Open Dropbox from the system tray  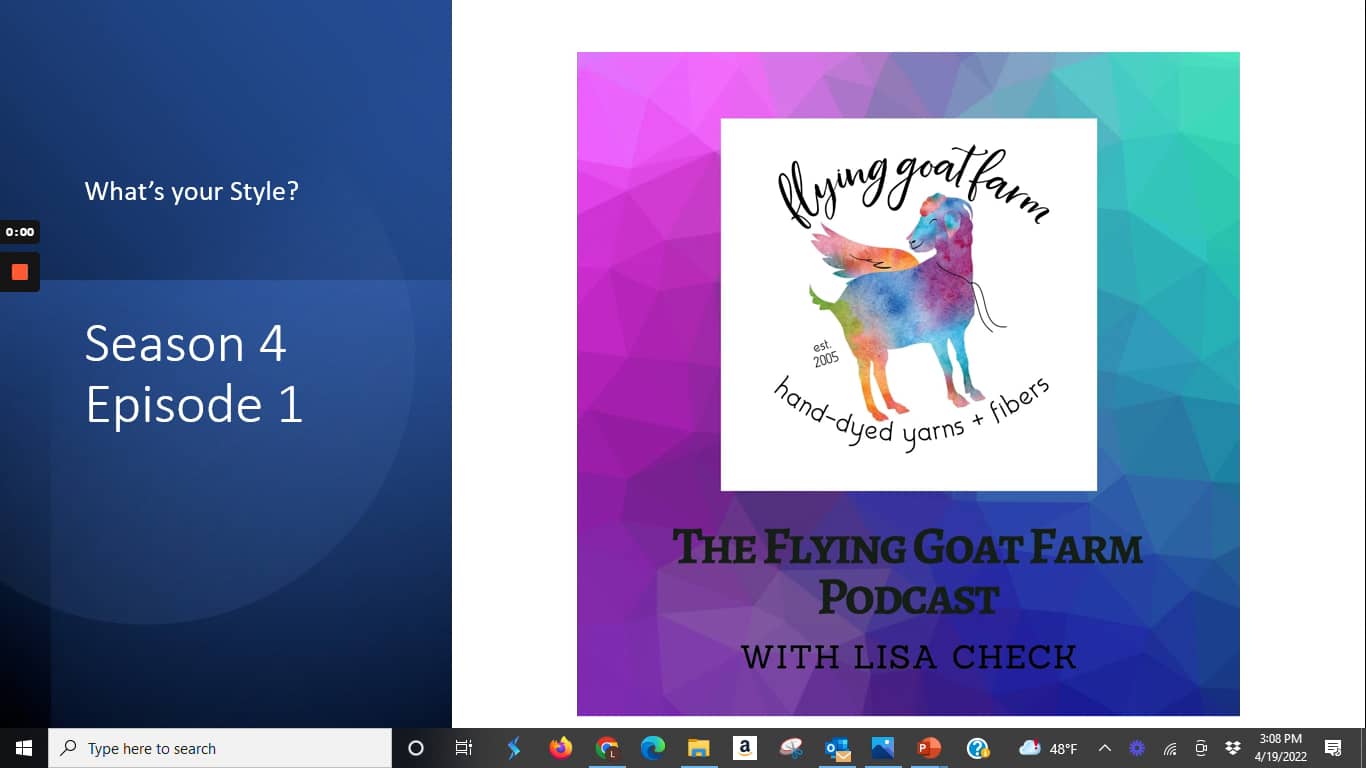[1233, 748]
